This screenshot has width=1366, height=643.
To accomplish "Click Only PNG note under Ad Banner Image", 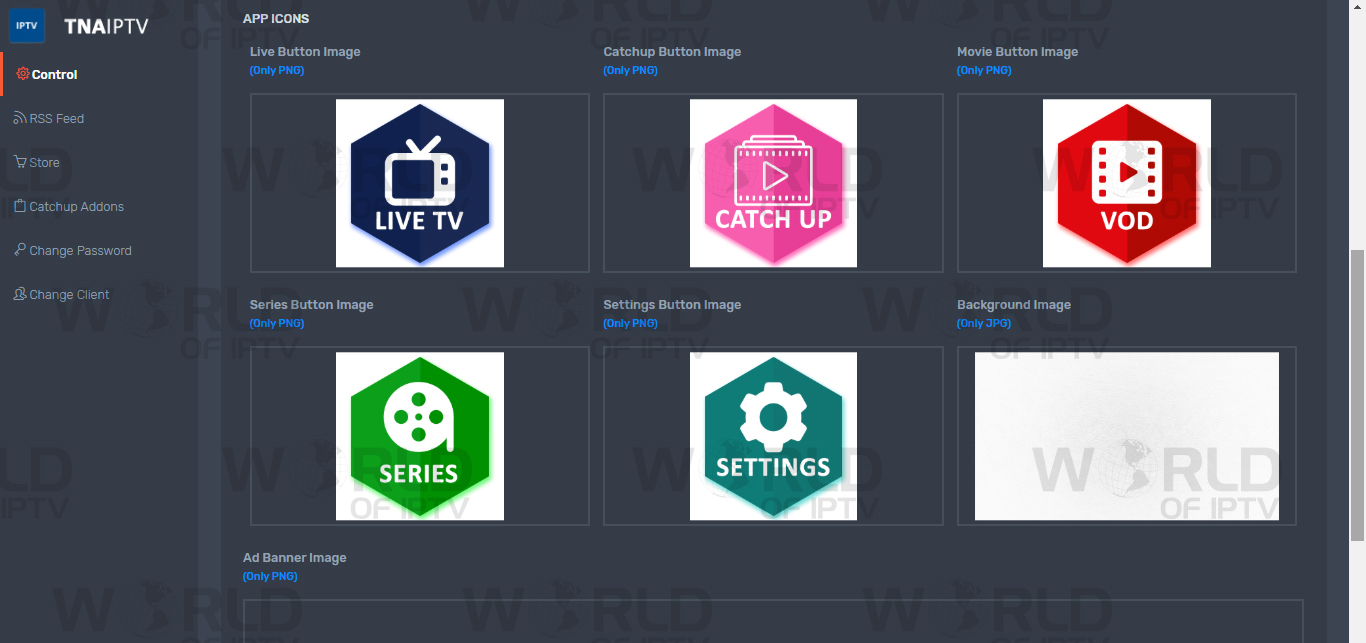I will click(270, 576).
